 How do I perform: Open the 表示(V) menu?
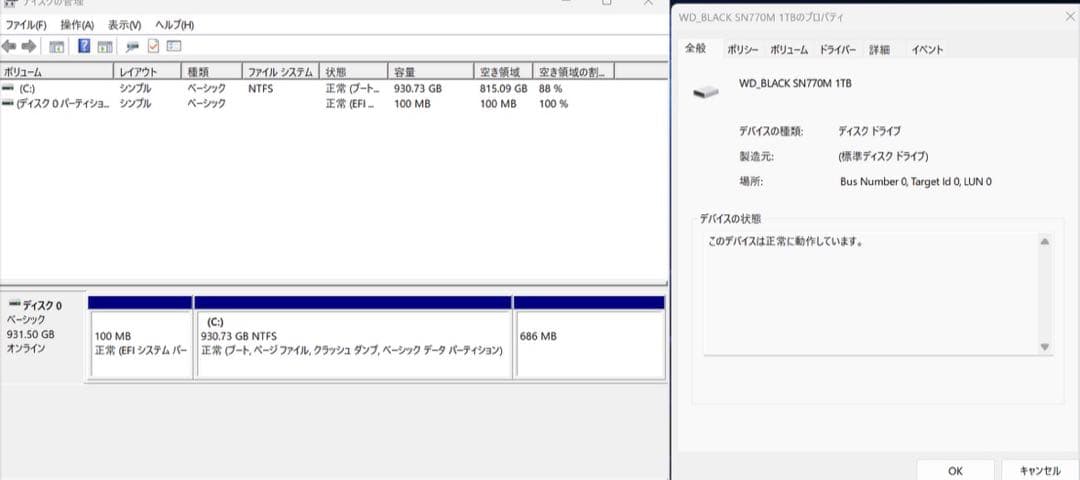tap(125, 25)
